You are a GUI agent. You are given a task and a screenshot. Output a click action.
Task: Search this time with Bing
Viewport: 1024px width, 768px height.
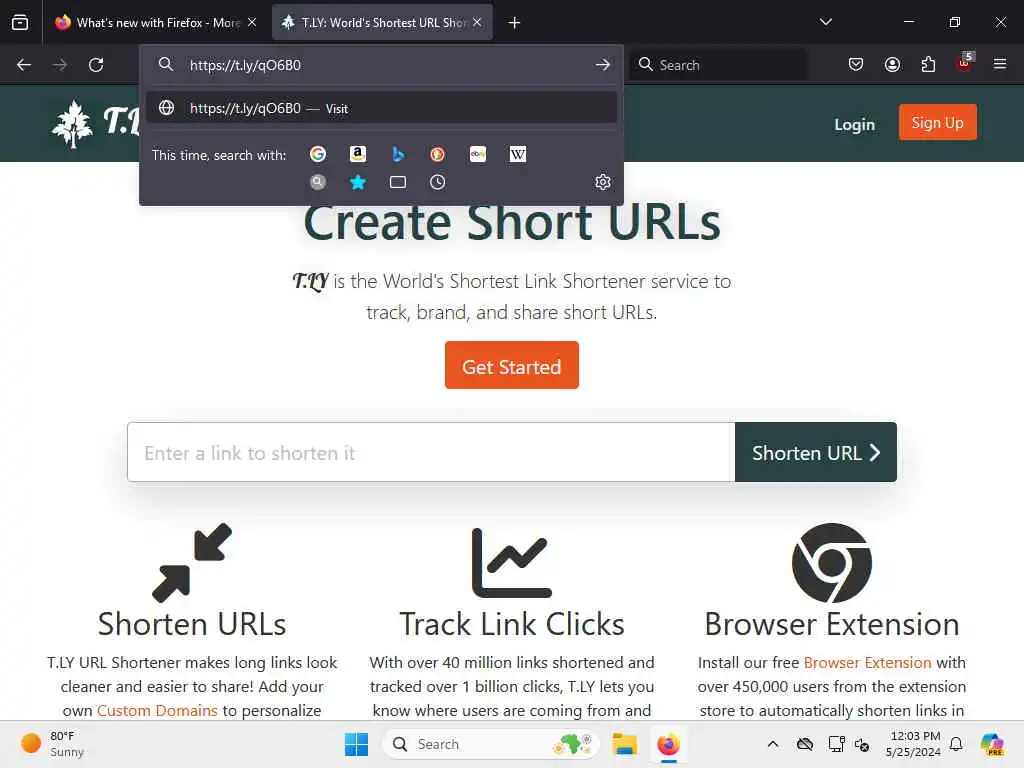(398, 154)
